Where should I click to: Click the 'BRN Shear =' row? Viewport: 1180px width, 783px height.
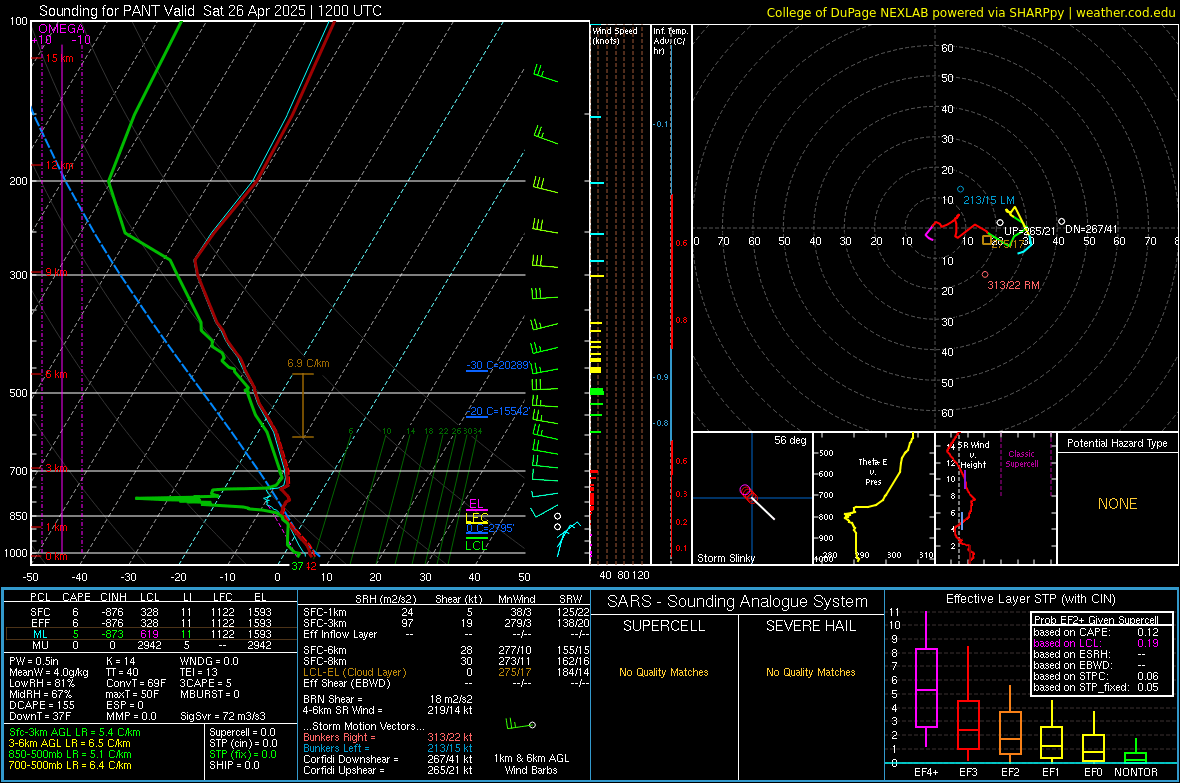click(x=388, y=699)
